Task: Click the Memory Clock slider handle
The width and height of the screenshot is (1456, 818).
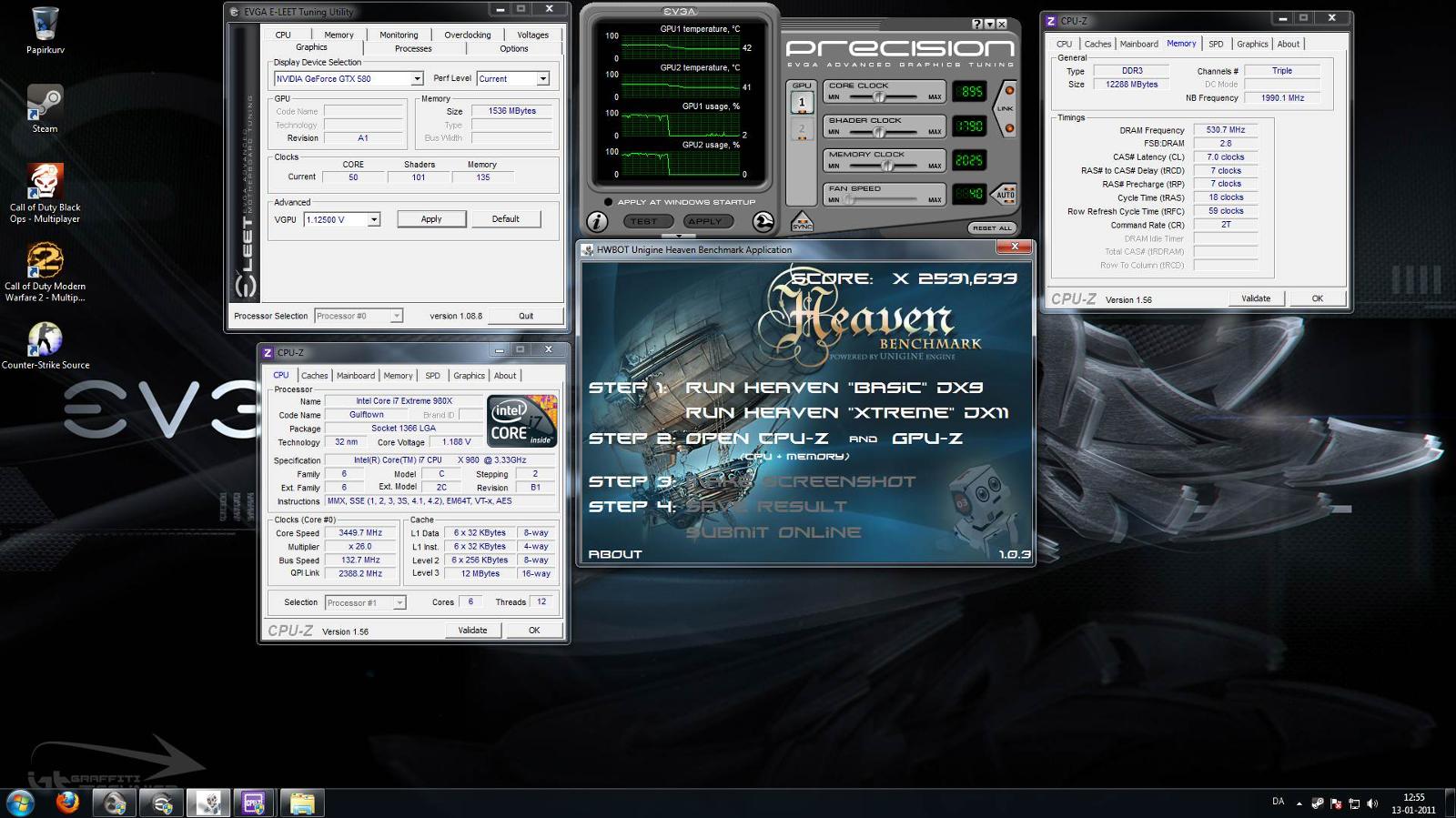Action: click(888, 166)
